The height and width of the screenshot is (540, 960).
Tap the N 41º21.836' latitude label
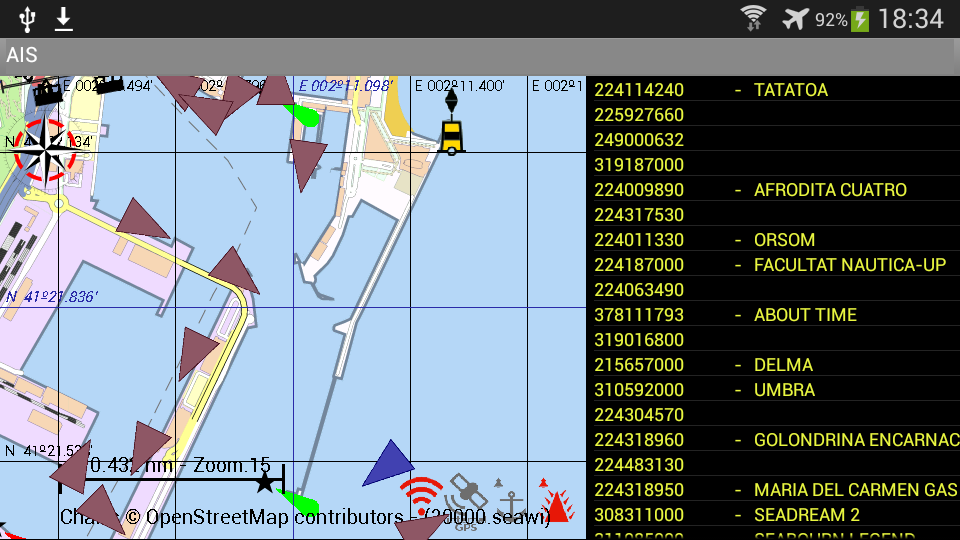tap(51, 297)
